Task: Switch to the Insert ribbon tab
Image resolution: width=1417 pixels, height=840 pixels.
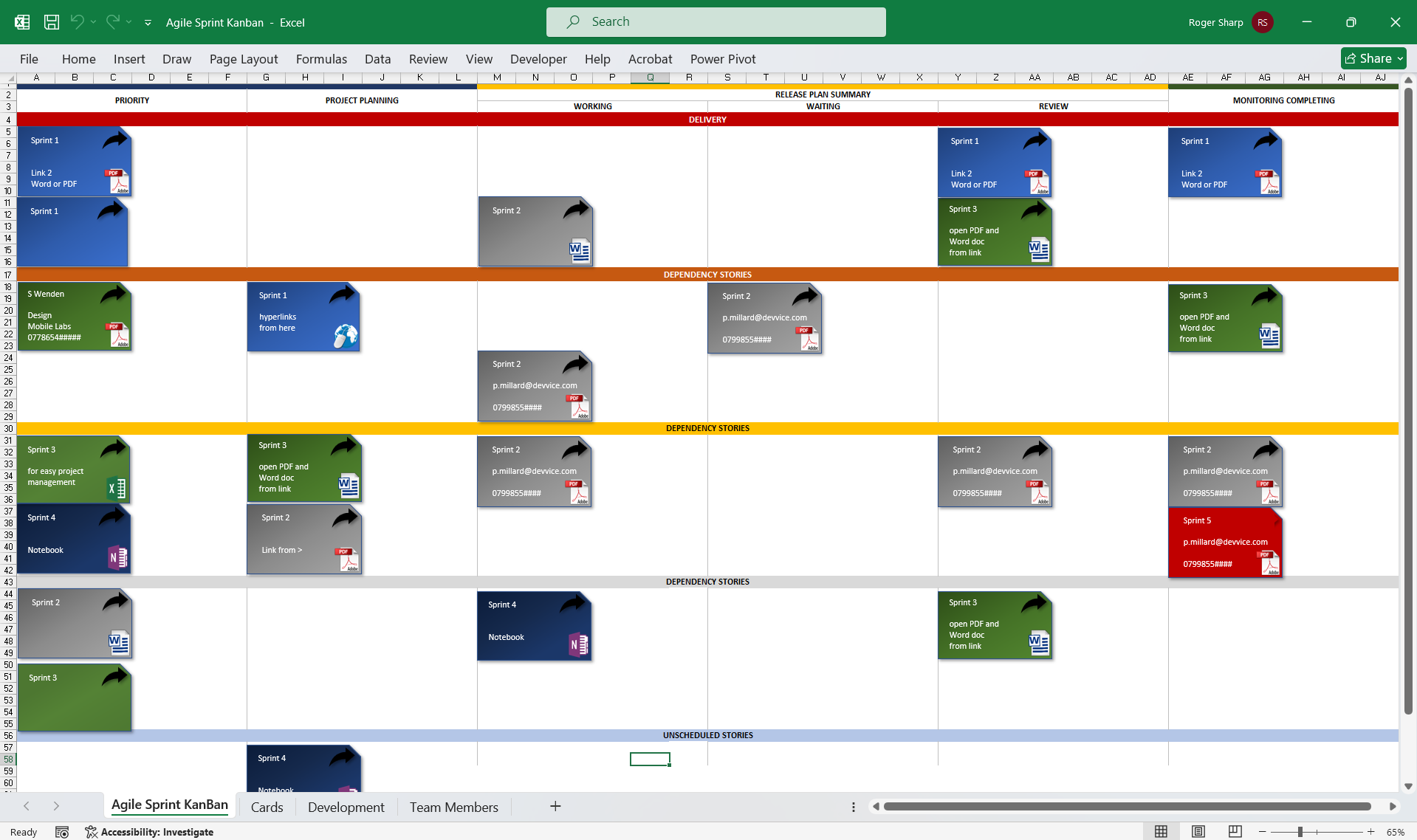Action: point(129,59)
